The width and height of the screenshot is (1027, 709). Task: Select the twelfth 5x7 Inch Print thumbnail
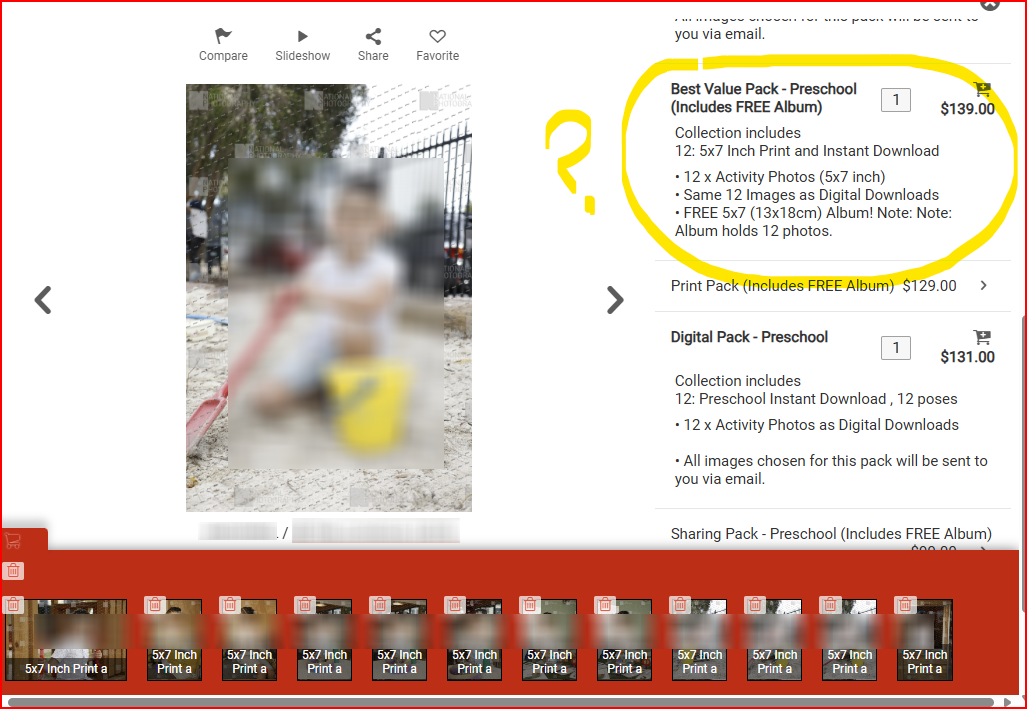click(x=924, y=640)
